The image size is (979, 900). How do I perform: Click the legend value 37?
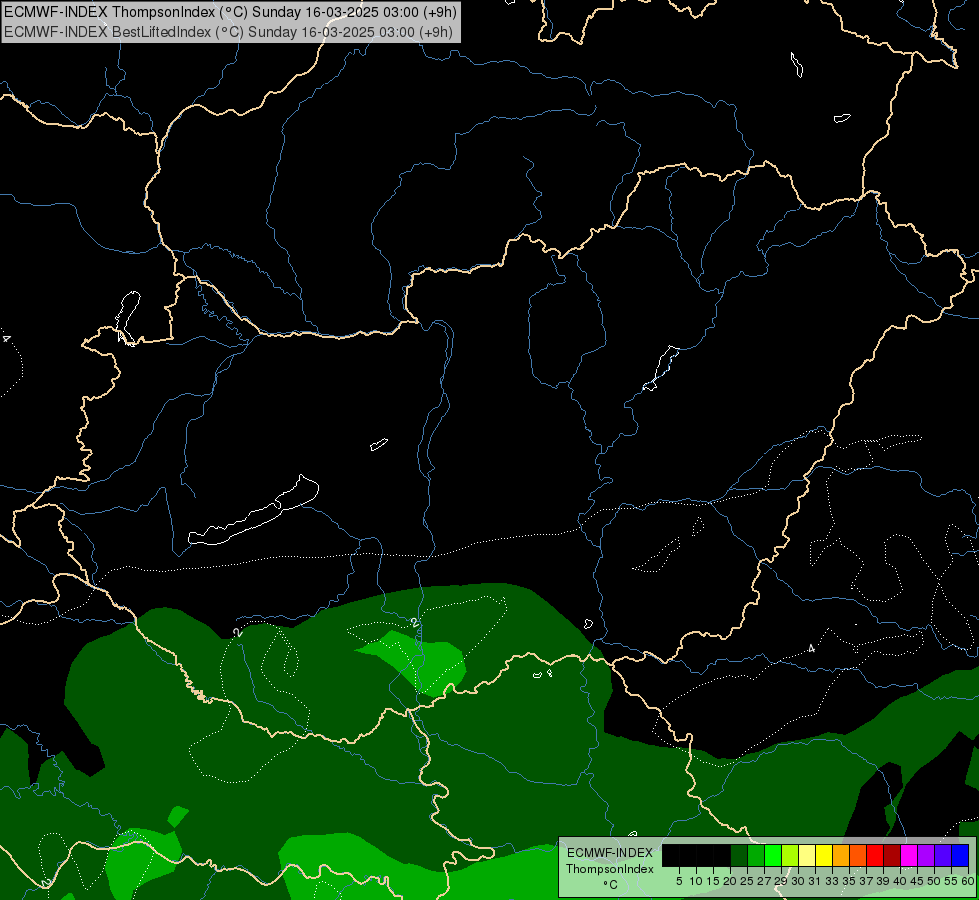[866, 881]
